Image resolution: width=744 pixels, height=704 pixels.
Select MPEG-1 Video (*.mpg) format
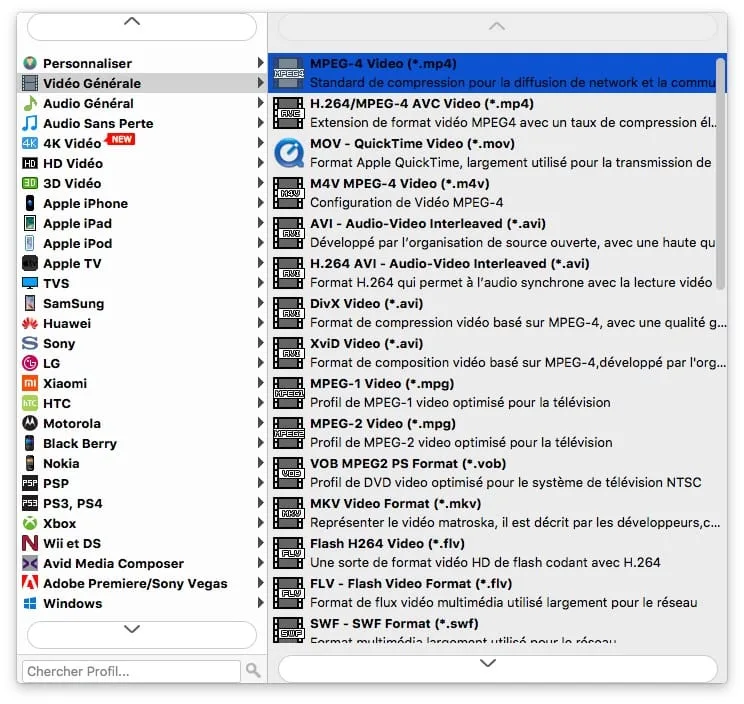[x=497, y=393]
